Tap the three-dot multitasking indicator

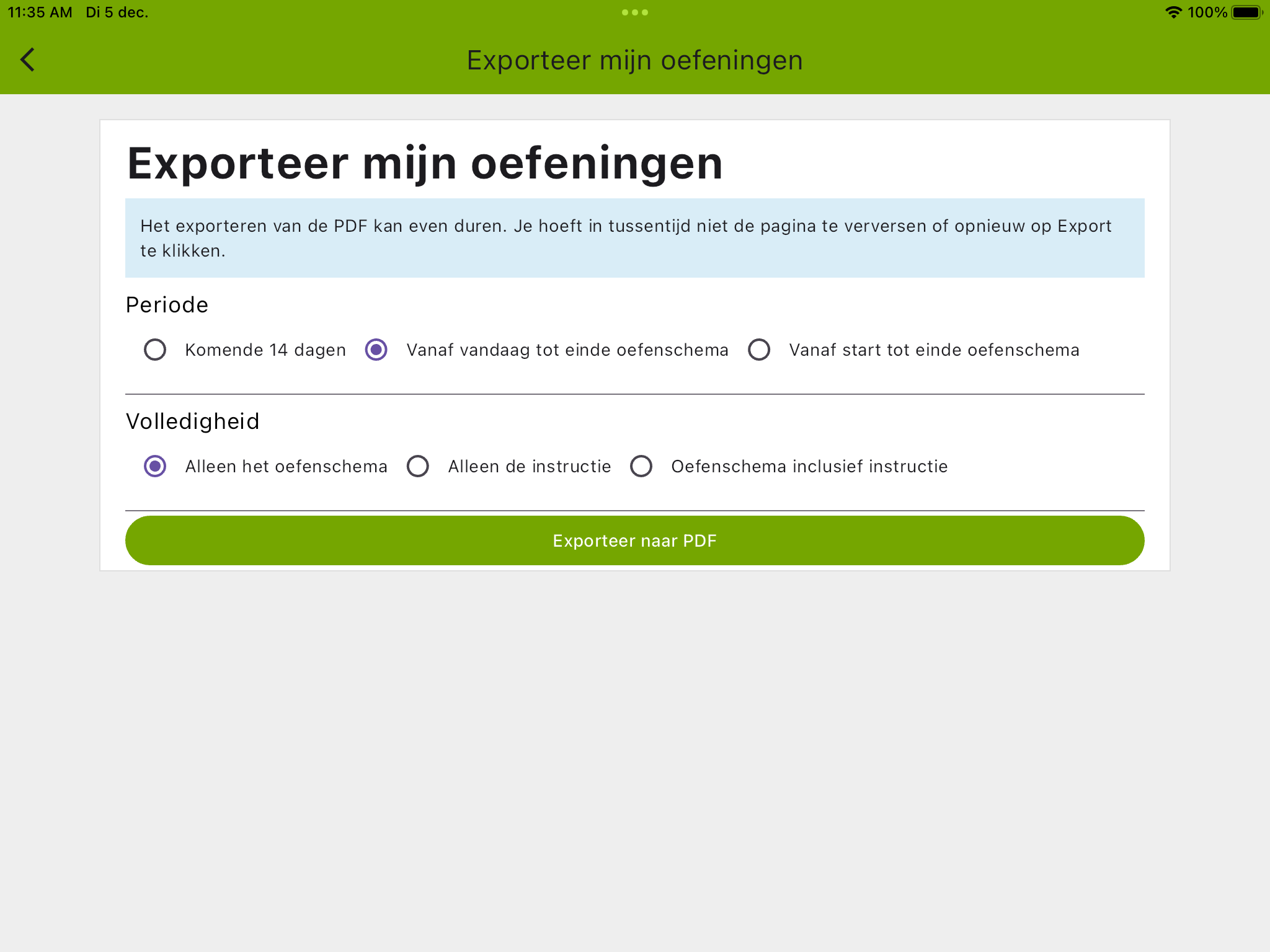coord(634,12)
